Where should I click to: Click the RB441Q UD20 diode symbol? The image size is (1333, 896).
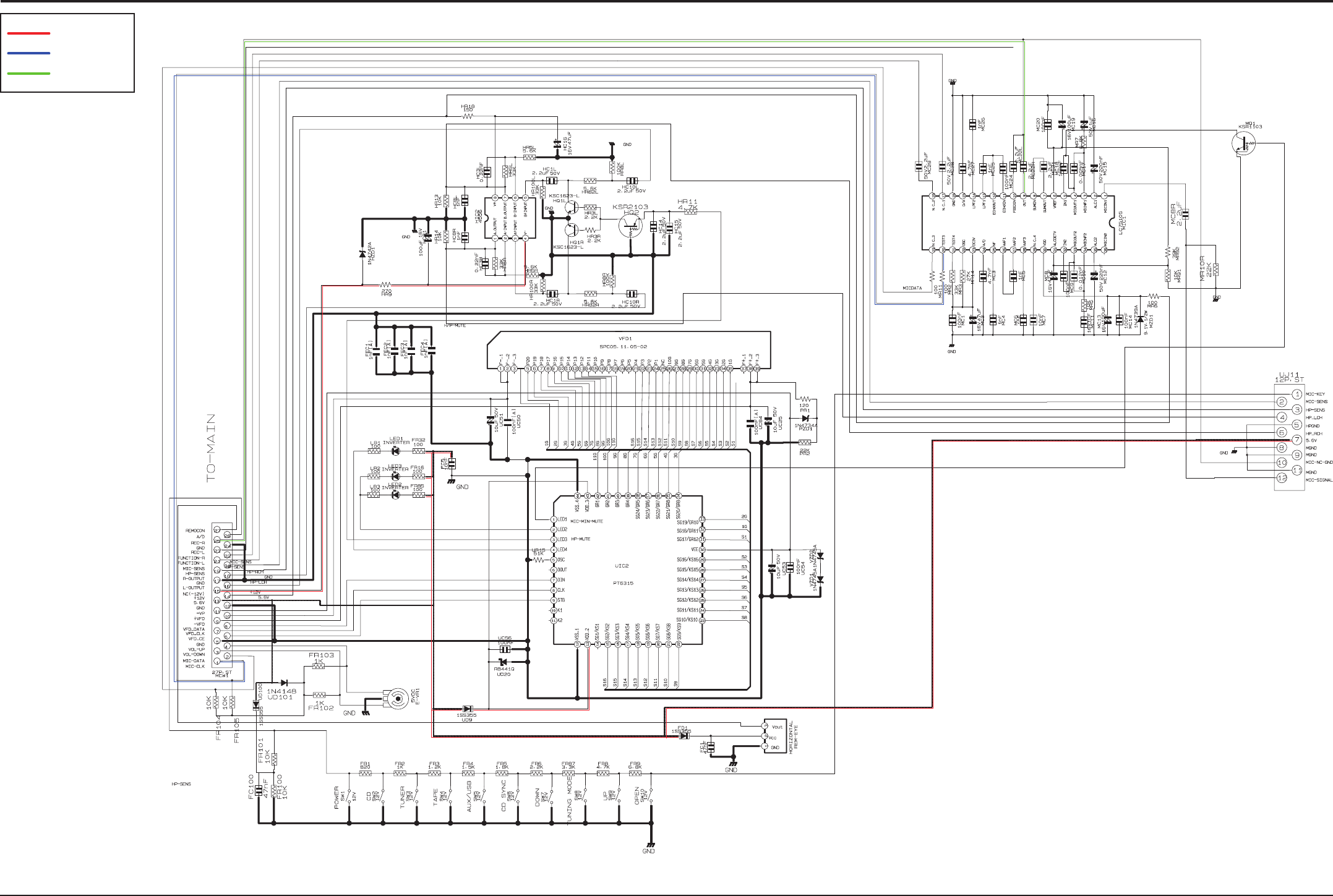[502, 663]
